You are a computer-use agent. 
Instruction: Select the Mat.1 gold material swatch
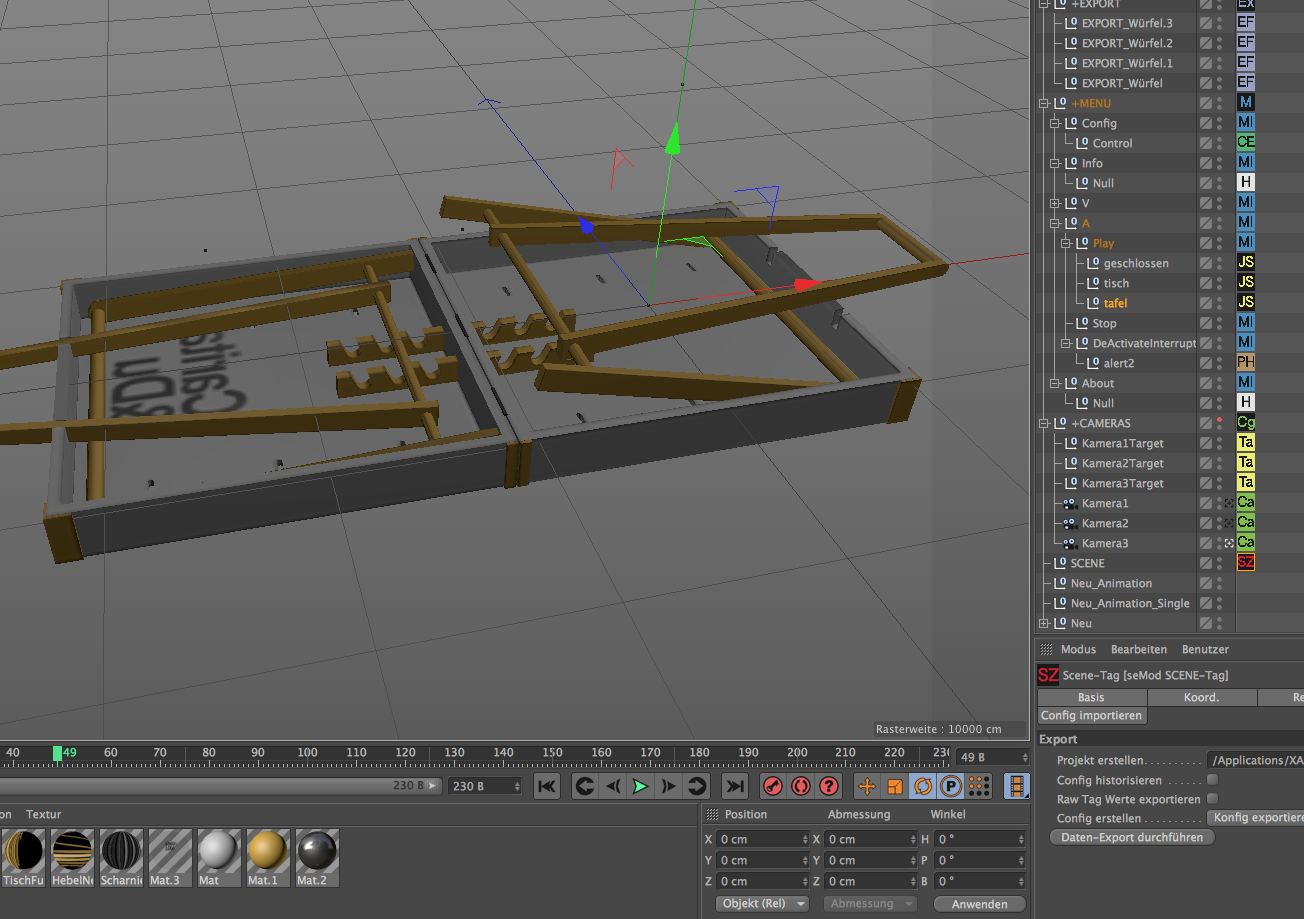[268, 852]
